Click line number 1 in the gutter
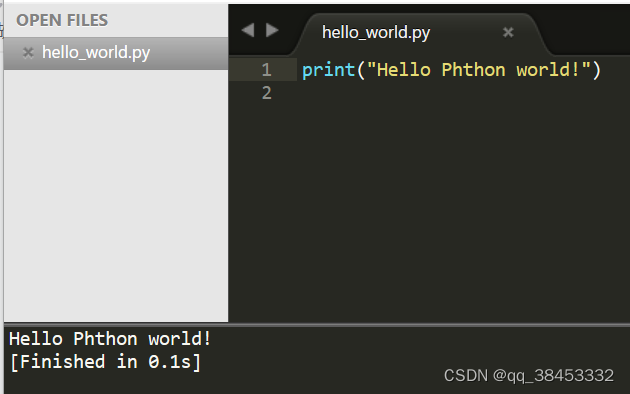Image resolution: width=630 pixels, height=394 pixels. 266,70
